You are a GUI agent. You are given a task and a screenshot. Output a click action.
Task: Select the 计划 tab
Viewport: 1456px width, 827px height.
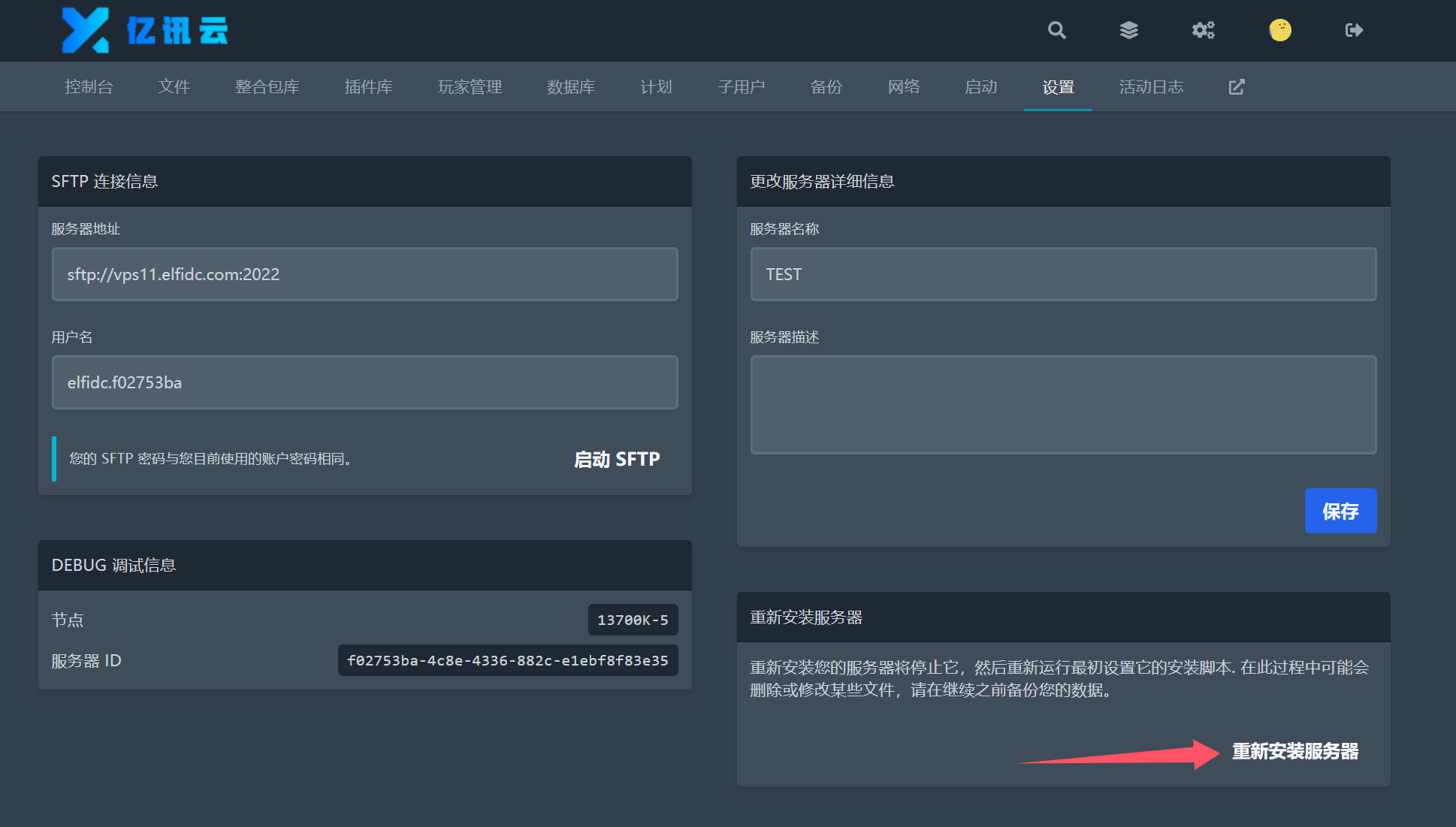[x=656, y=87]
